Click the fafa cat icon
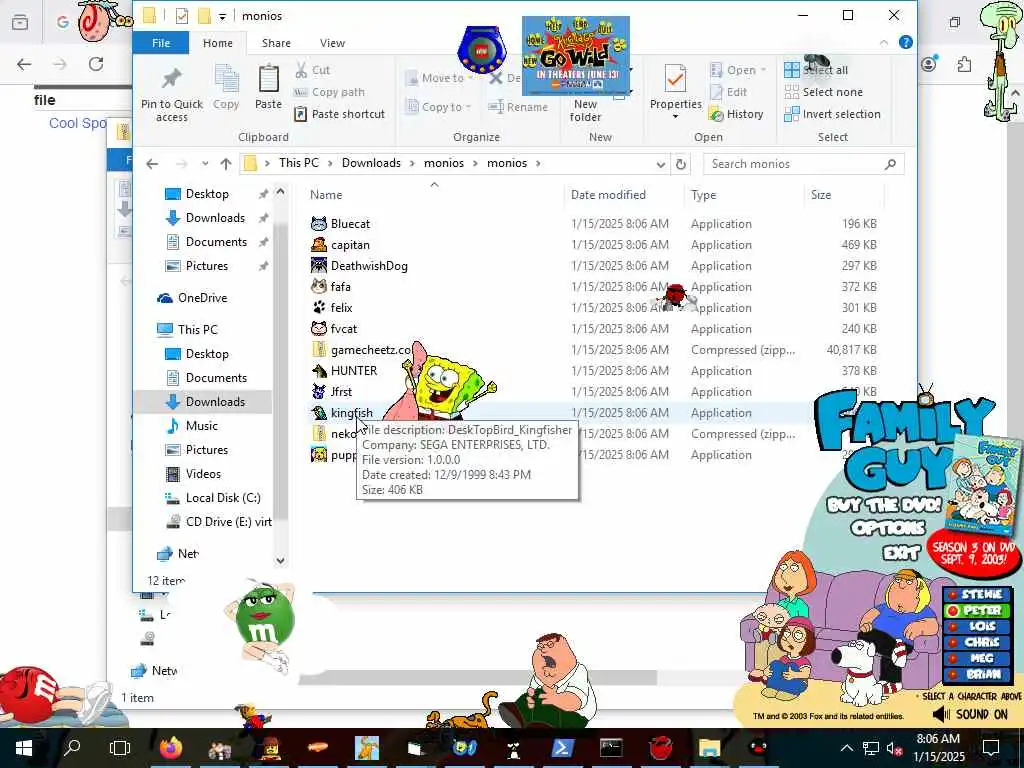 [319, 286]
